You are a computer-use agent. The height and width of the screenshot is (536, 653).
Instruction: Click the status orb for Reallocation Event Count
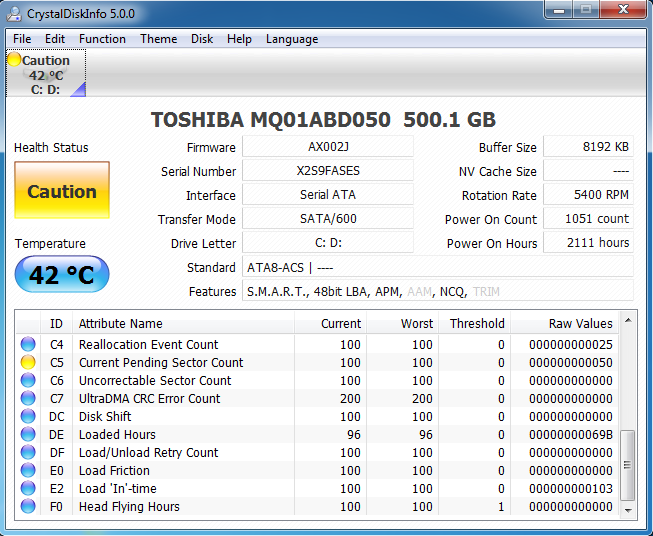click(x=28, y=344)
